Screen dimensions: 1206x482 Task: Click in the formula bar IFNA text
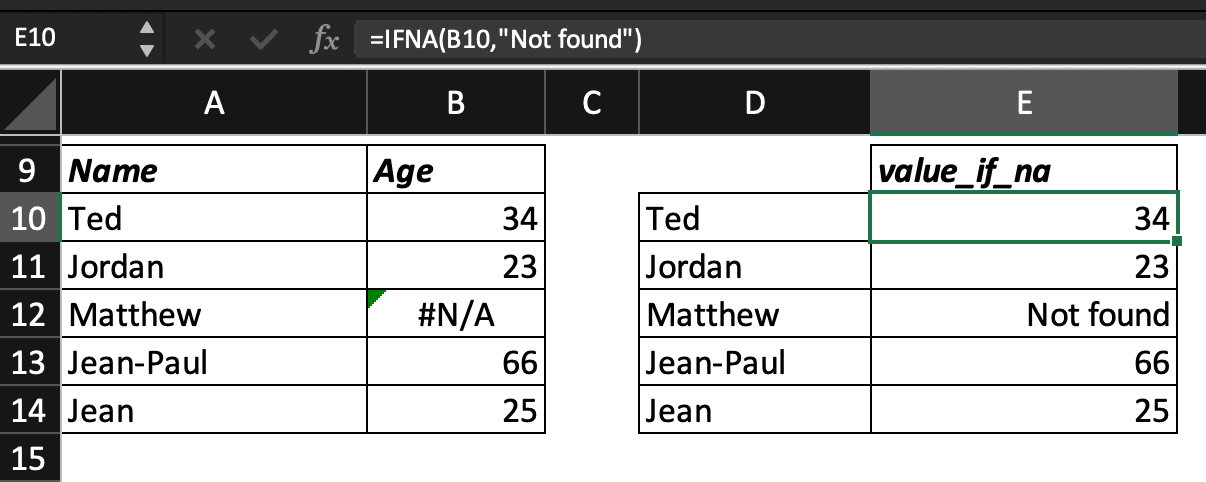(x=505, y=40)
